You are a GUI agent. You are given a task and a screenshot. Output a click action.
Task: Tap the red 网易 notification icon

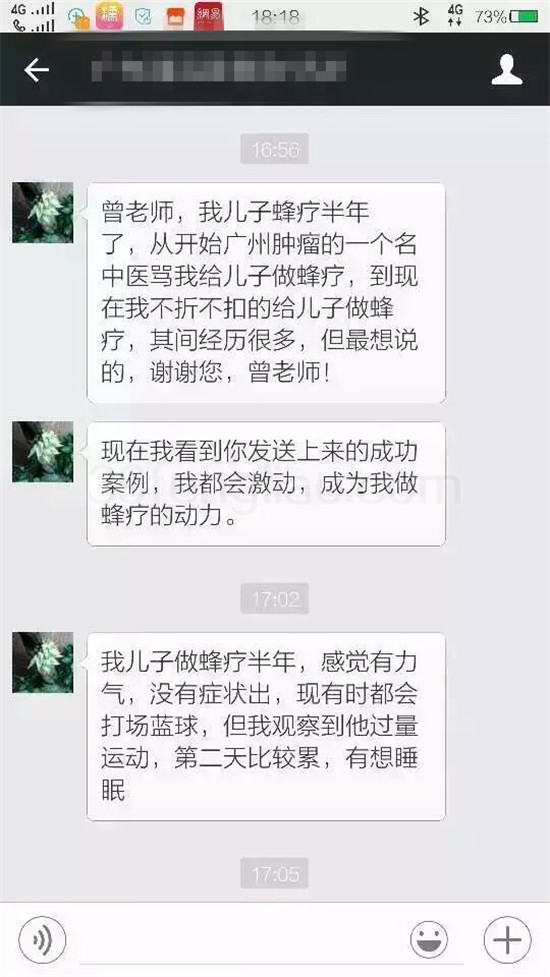[209, 16]
